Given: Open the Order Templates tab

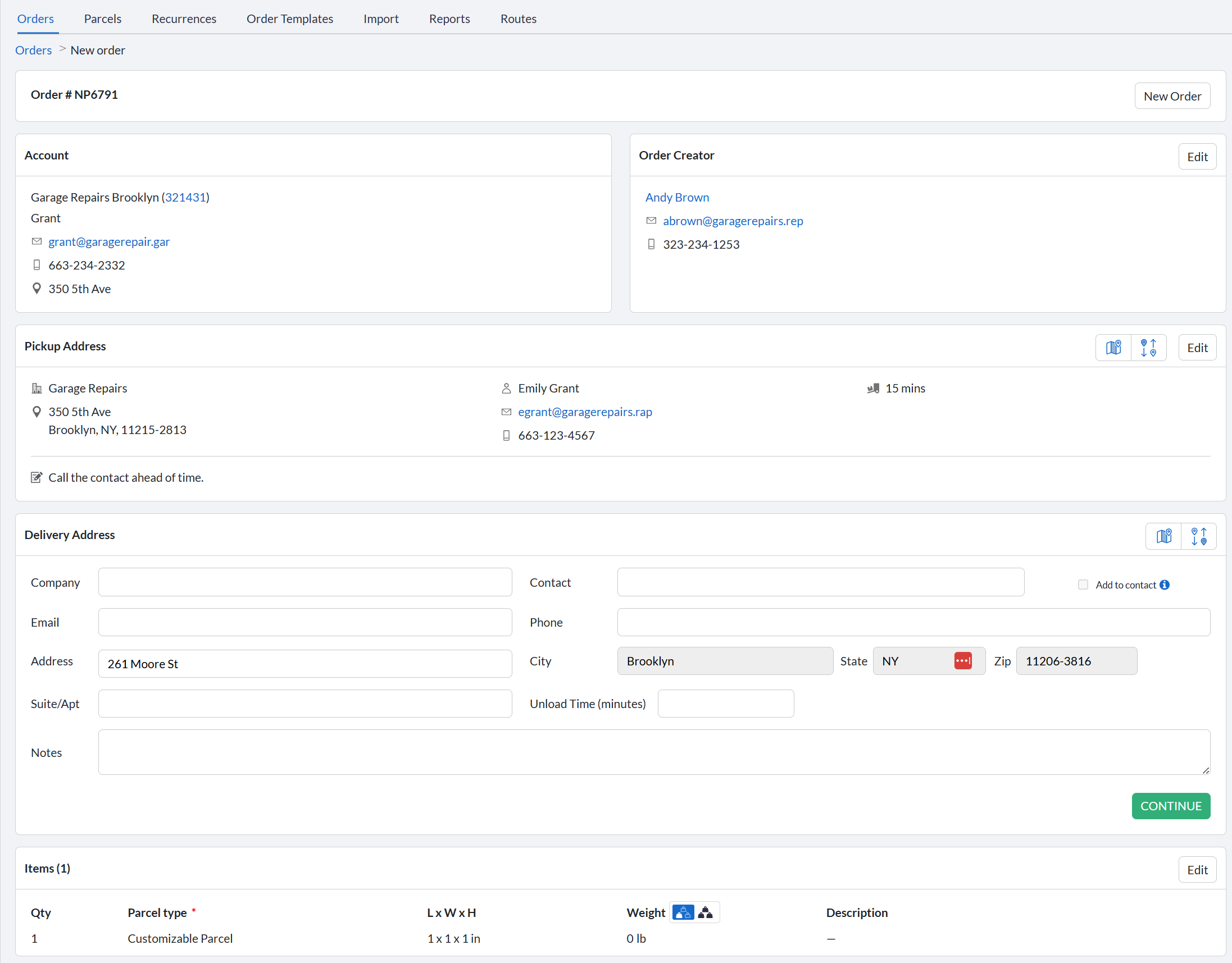Looking at the screenshot, I should (290, 19).
